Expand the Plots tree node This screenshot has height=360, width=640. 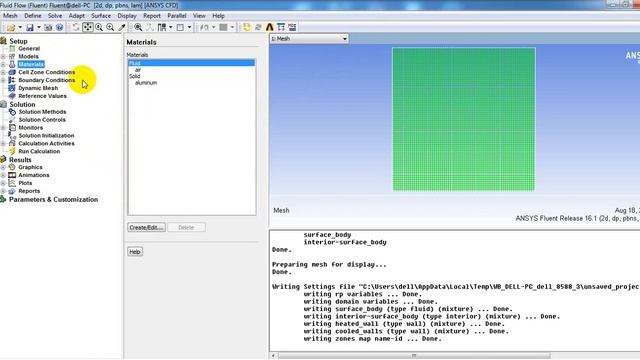[3, 183]
